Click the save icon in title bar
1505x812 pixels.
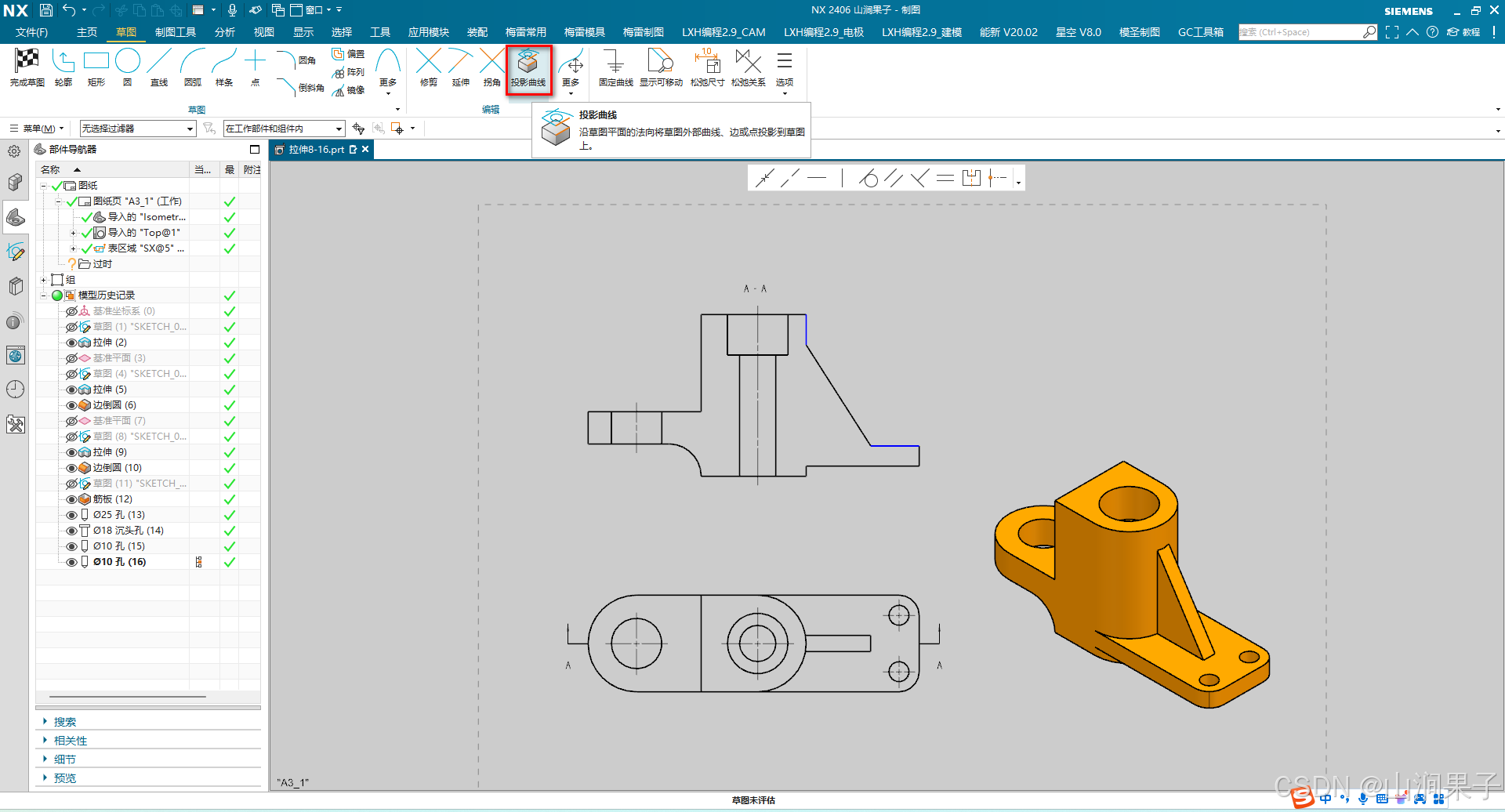(x=46, y=10)
